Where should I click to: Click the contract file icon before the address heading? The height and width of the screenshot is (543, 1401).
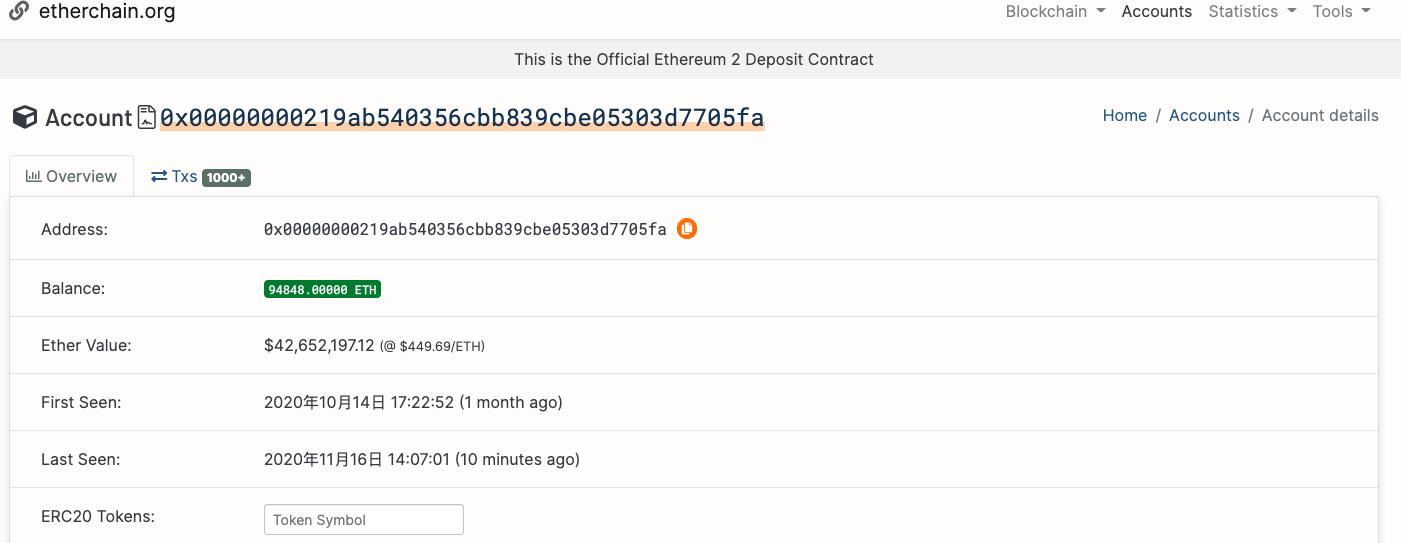coord(147,117)
